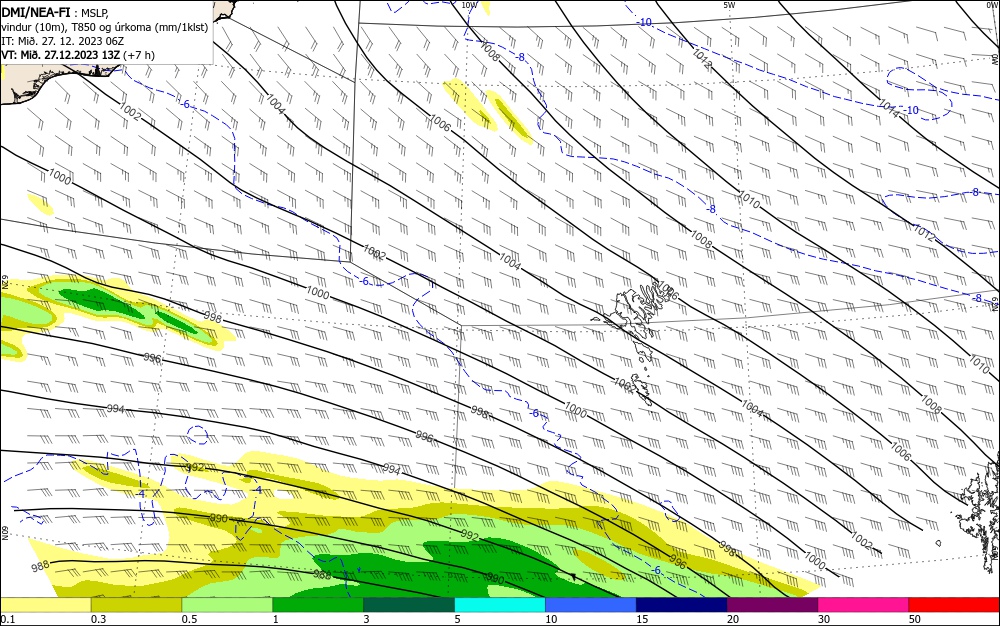Image resolution: width=1000 pixels, height=626 pixels.
Task: Click the '1014' isobar label
Action: click(x=888, y=109)
